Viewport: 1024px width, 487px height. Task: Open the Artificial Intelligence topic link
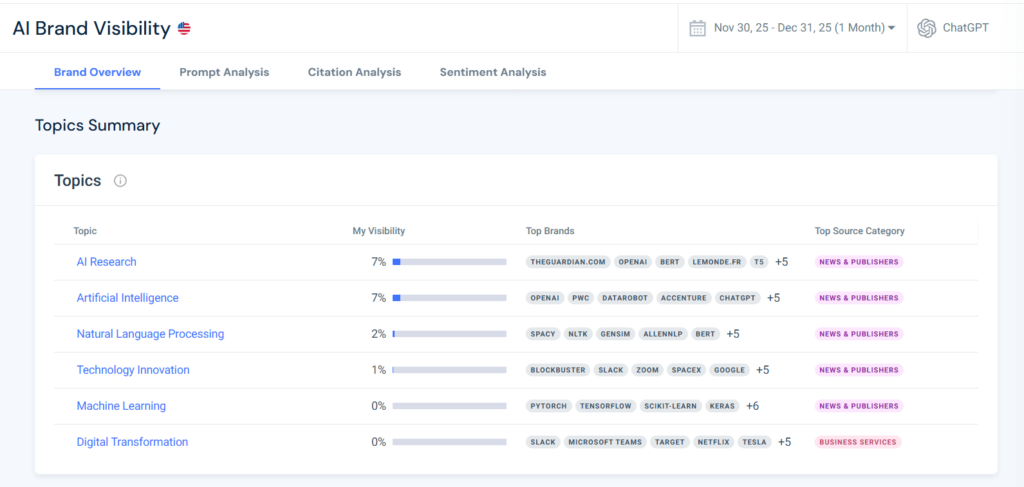point(127,298)
